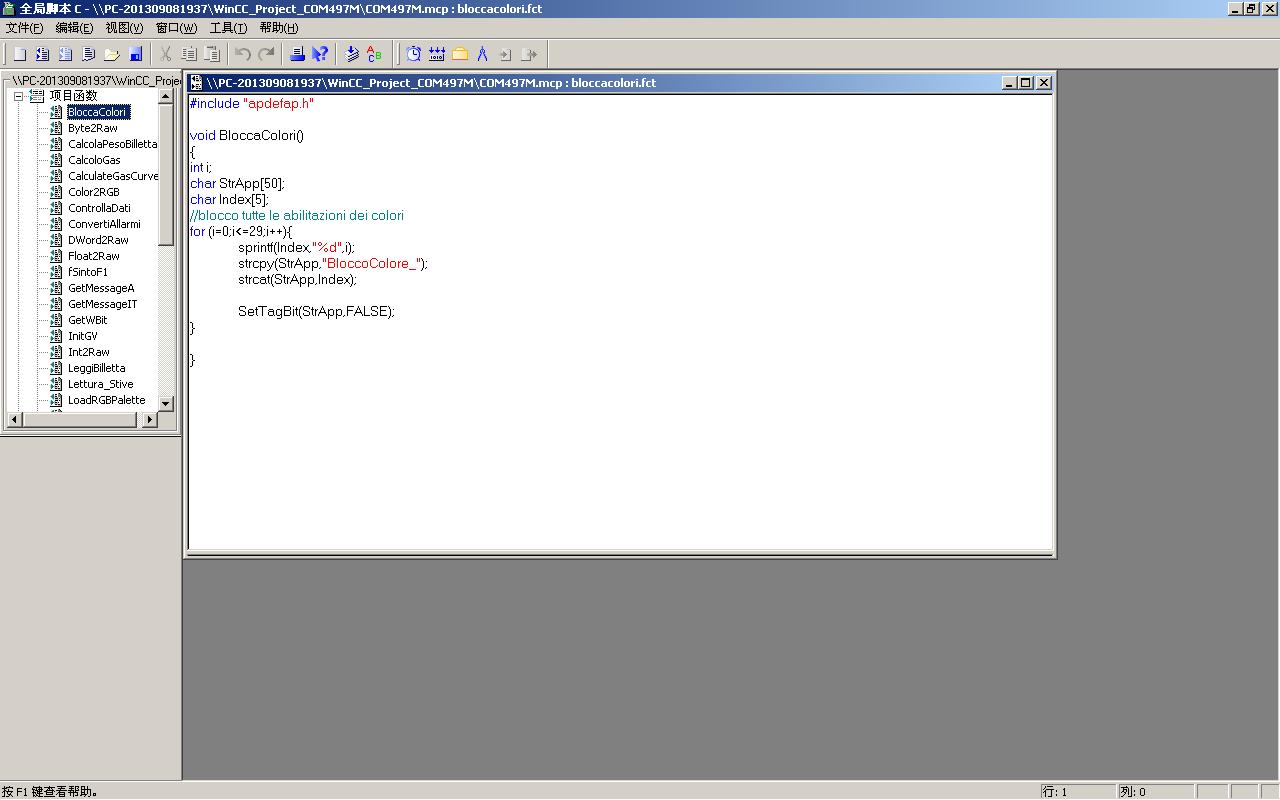Select the Float2Raw function

(x=94, y=256)
